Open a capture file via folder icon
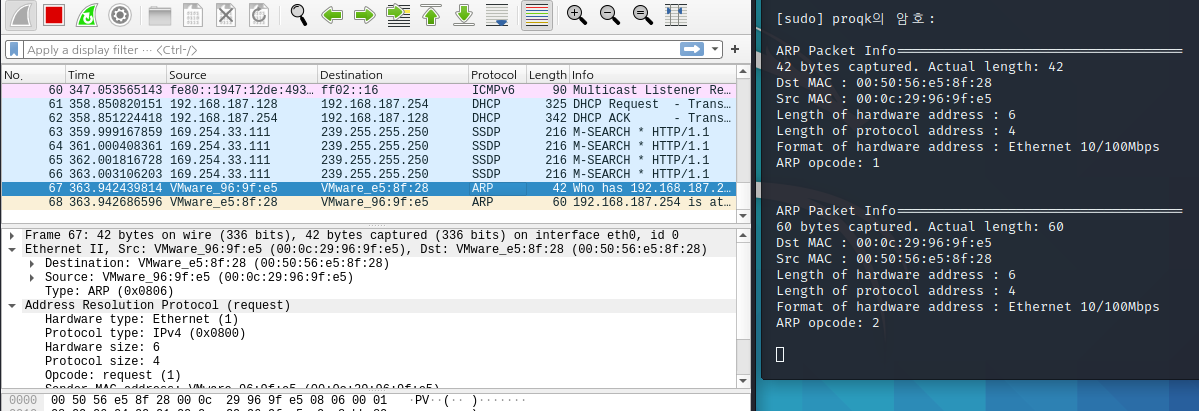The image size is (1199, 411). 160,15
